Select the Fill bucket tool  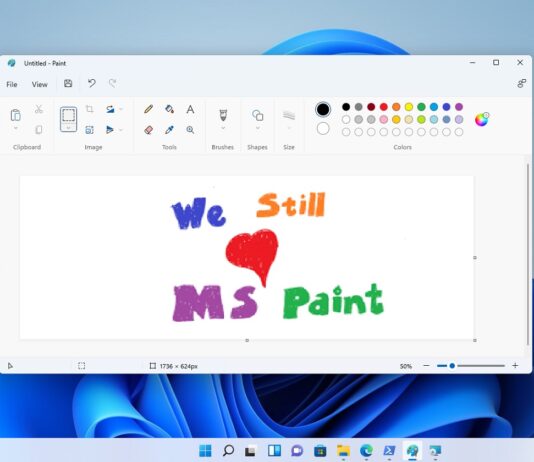tap(169, 109)
